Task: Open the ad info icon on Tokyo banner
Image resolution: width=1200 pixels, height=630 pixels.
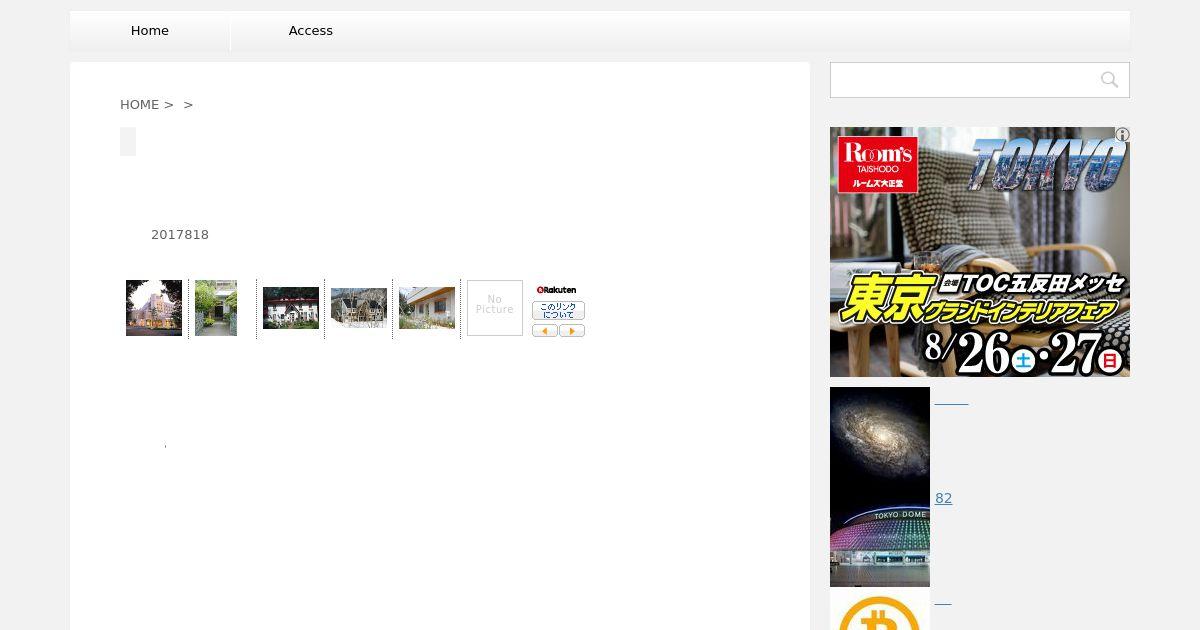Action: 1122,134
